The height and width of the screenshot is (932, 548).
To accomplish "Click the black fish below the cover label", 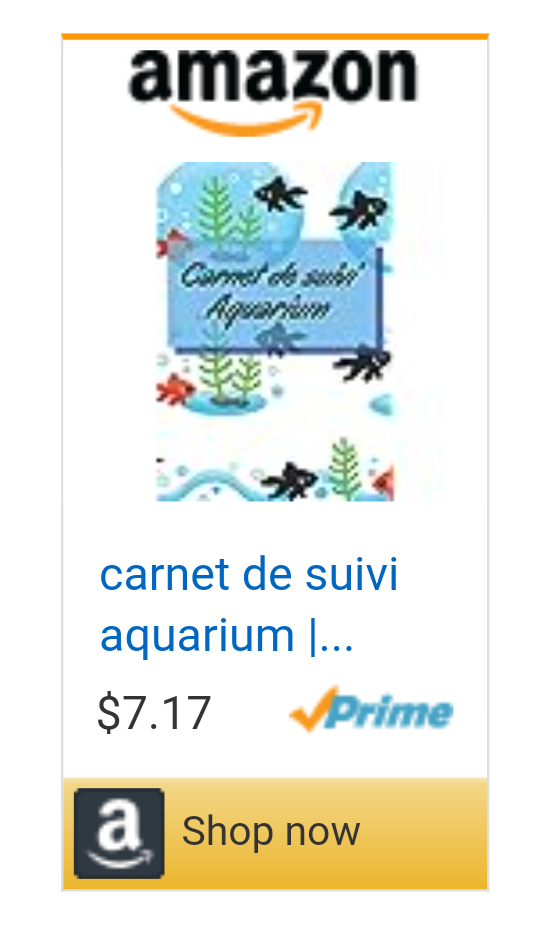I will click(363, 362).
